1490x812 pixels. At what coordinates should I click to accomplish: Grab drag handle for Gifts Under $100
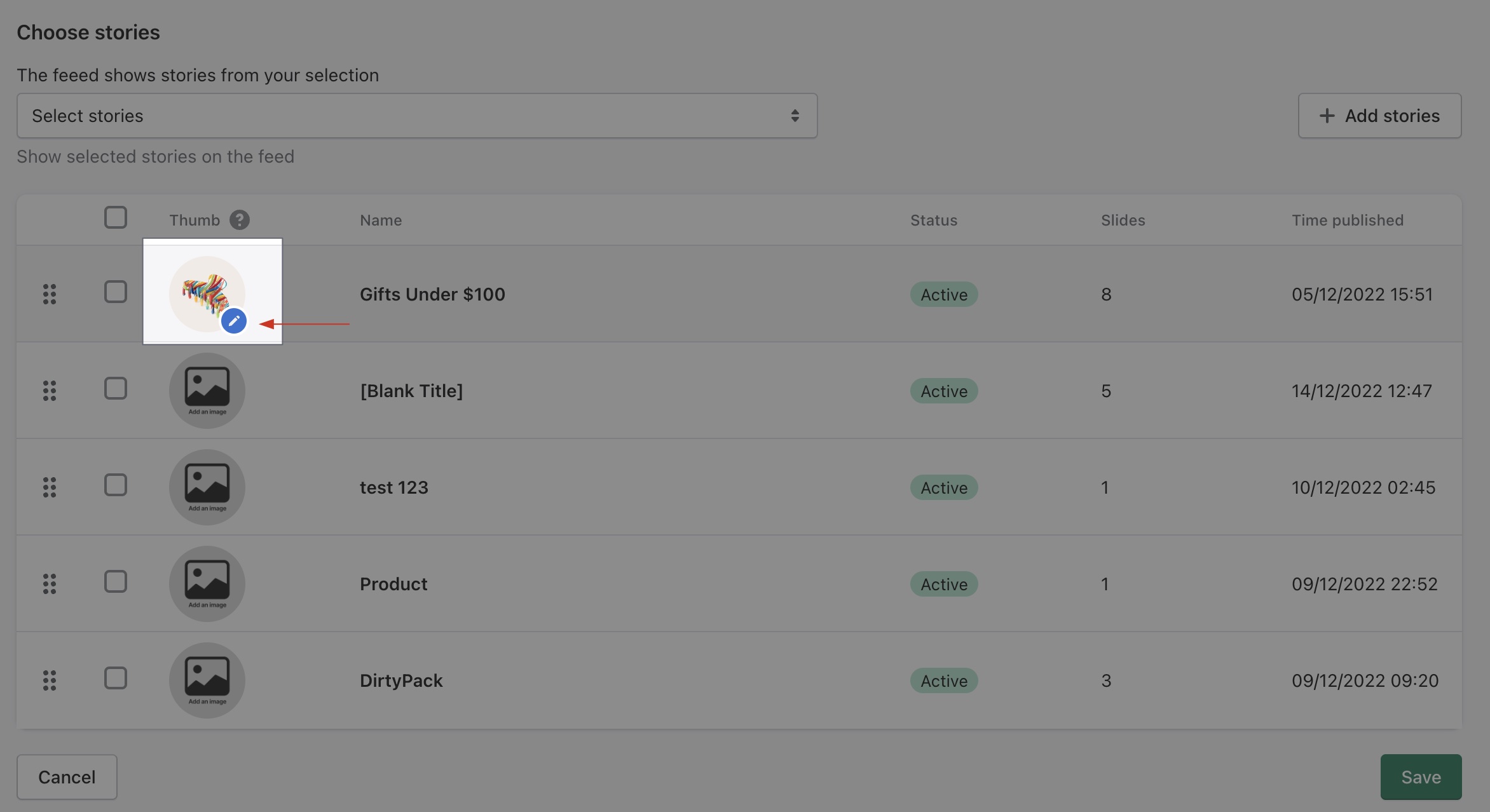(x=50, y=294)
